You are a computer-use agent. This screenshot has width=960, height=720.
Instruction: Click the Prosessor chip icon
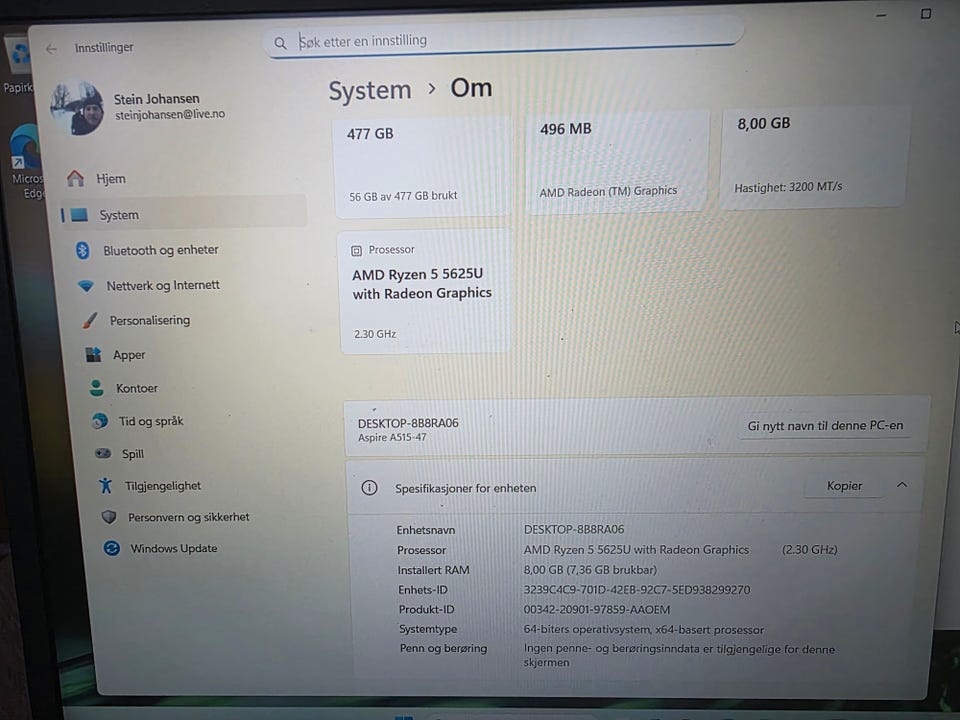coord(356,250)
